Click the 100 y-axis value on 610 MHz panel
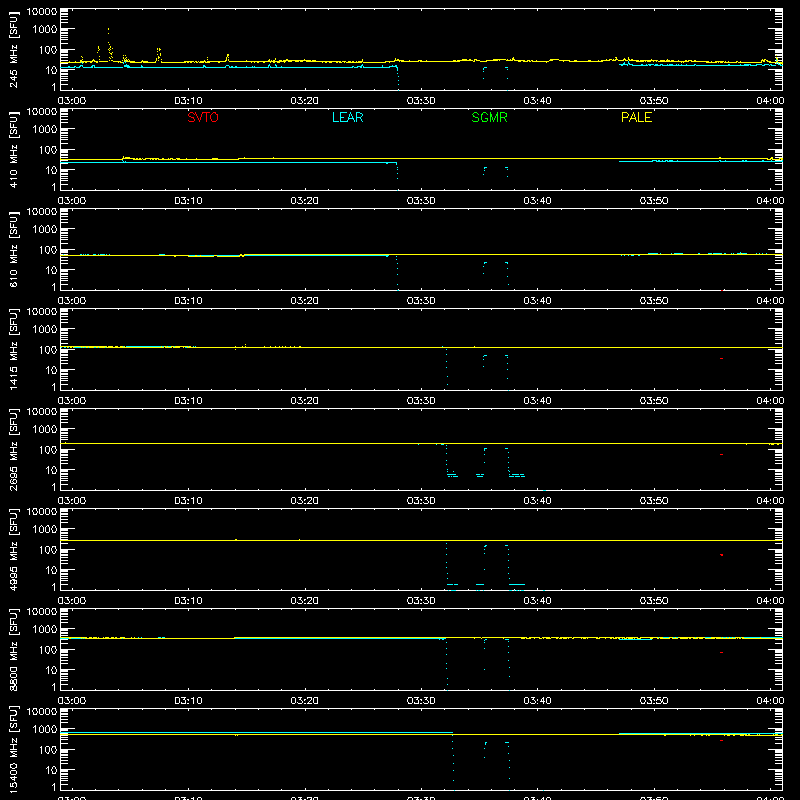The width and height of the screenshot is (800, 800). (48, 249)
